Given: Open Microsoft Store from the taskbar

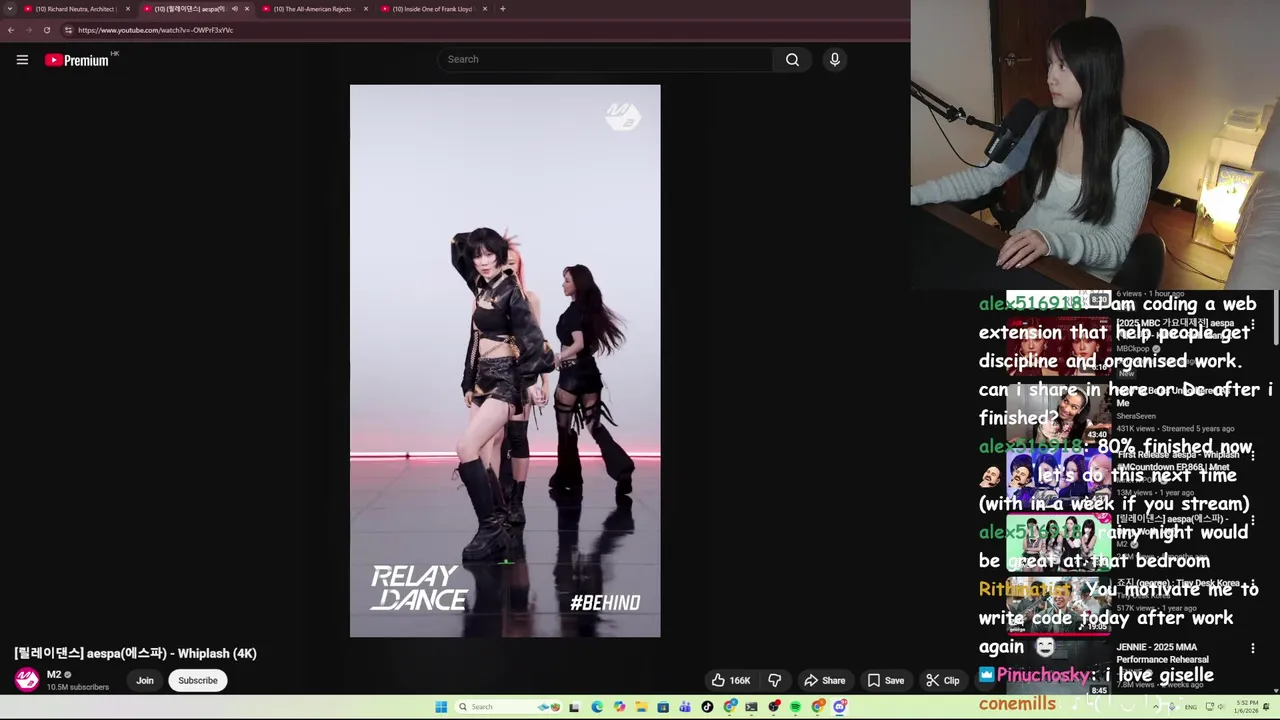Looking at the screenshot, I should (x=663, y=707).
